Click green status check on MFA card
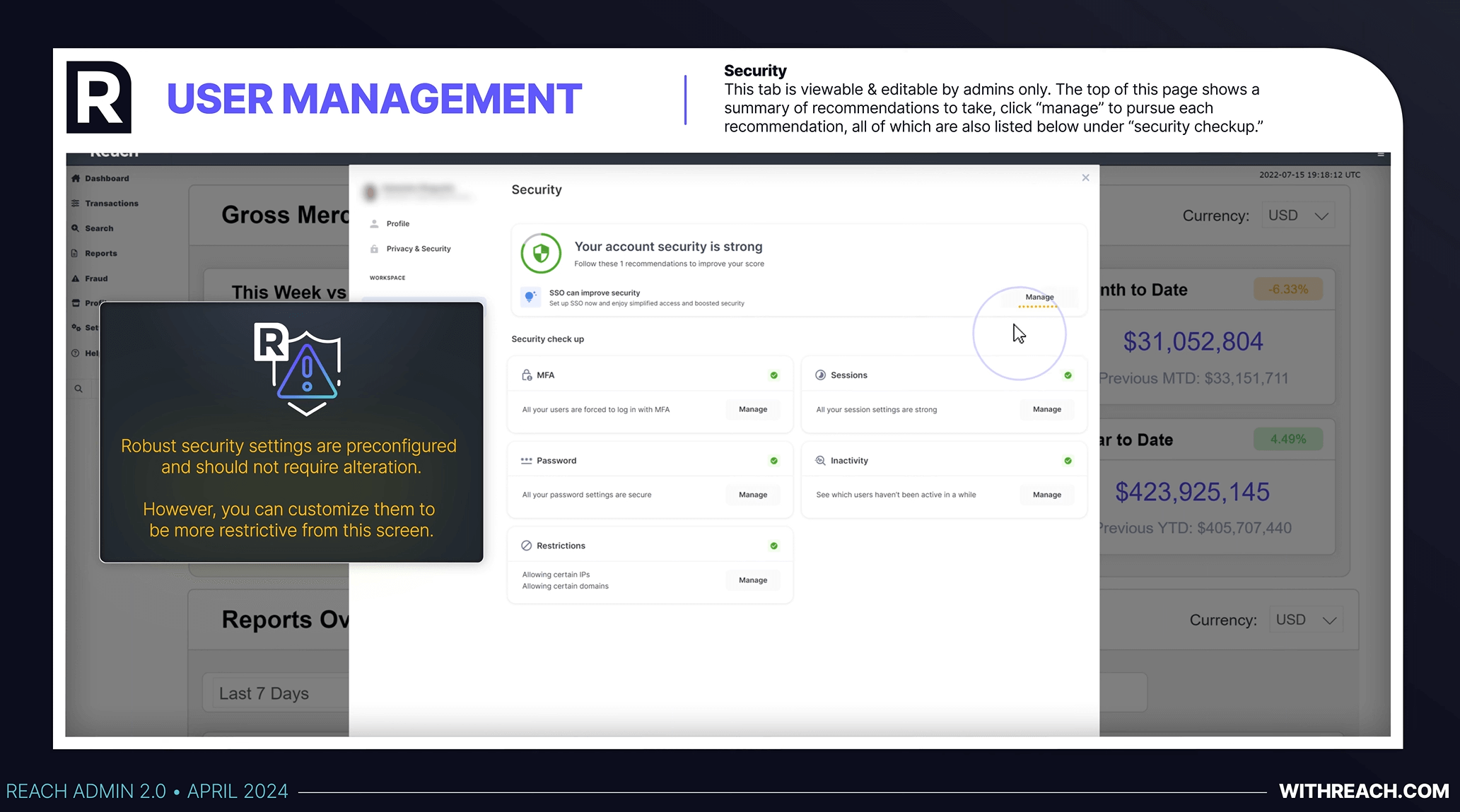The height and width of the screenshot is (812, 1460). click(773, 375)
